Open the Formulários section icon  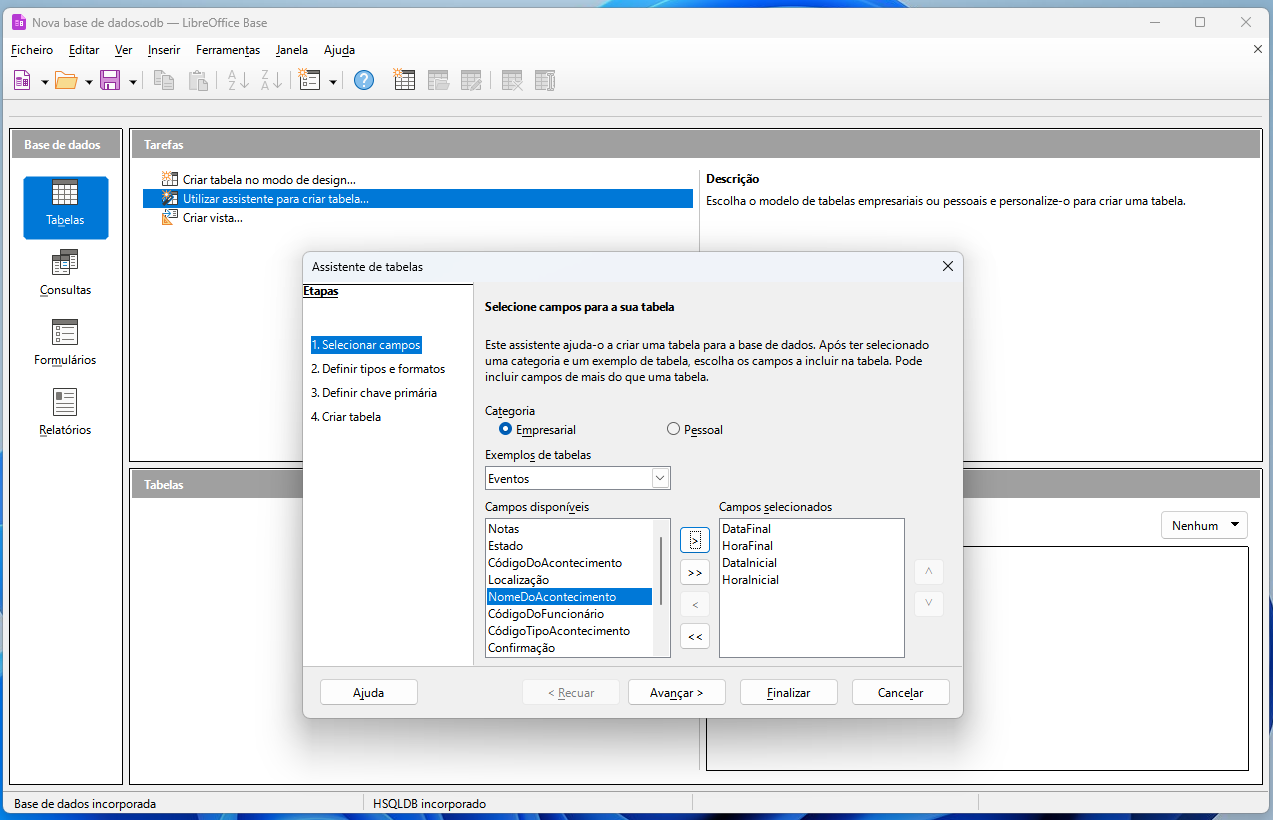click(x=65, y=343)
